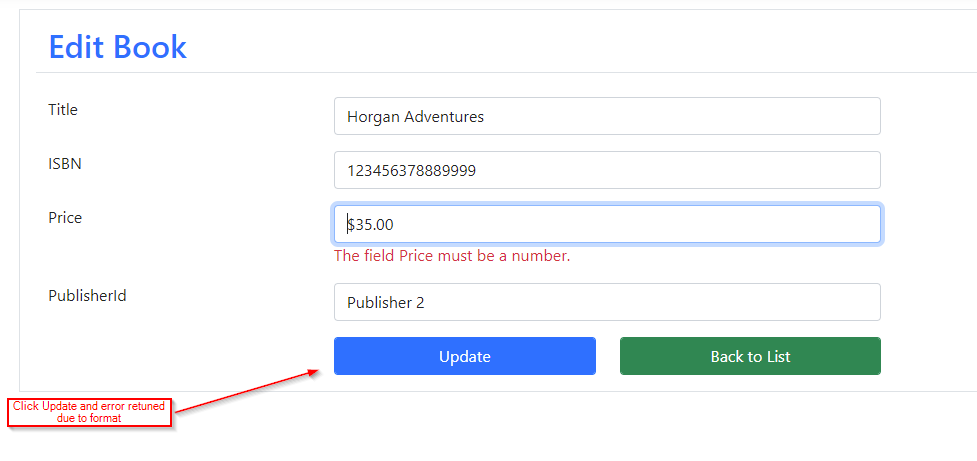Click the ISBN number 123456378889999
The width and height of the screenshot is (977, 461).
pos(411,171)
